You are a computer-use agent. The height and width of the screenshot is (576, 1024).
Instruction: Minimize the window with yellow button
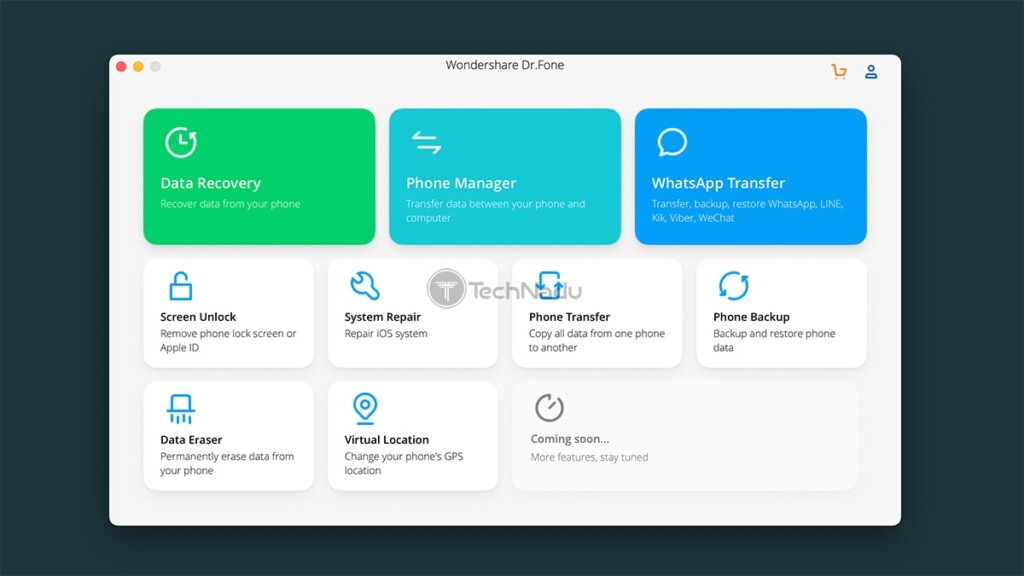click(x=138, y=67)
